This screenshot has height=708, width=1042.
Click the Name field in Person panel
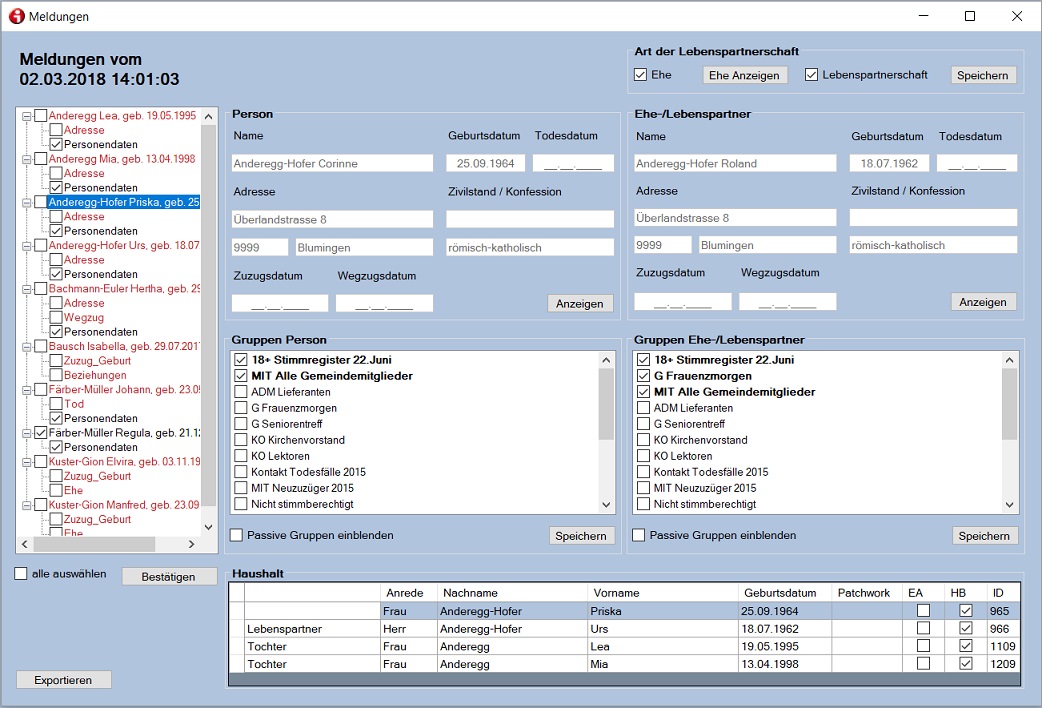click(332, 163)
